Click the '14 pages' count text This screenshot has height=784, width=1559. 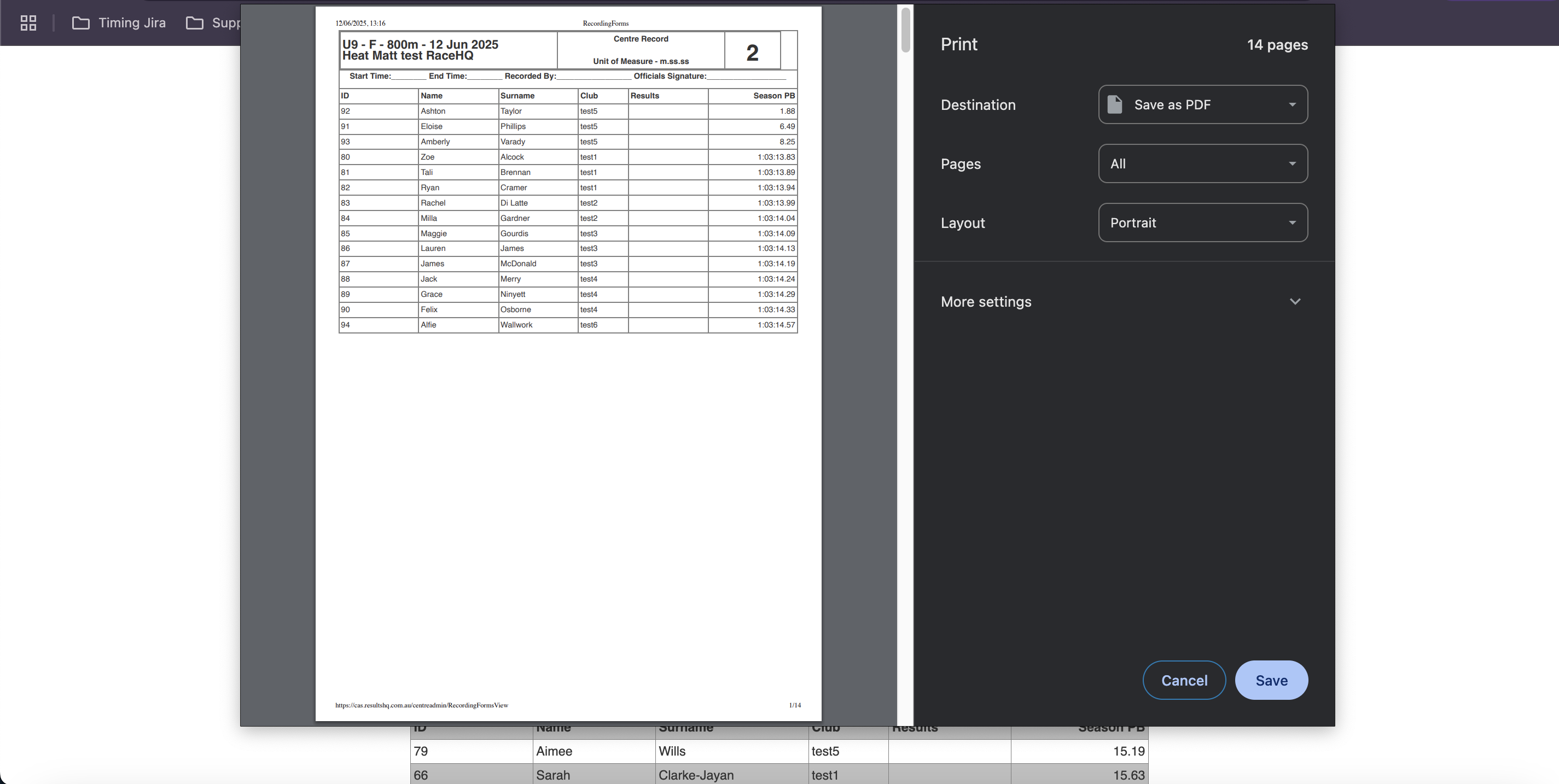(x=1277, y=45)
